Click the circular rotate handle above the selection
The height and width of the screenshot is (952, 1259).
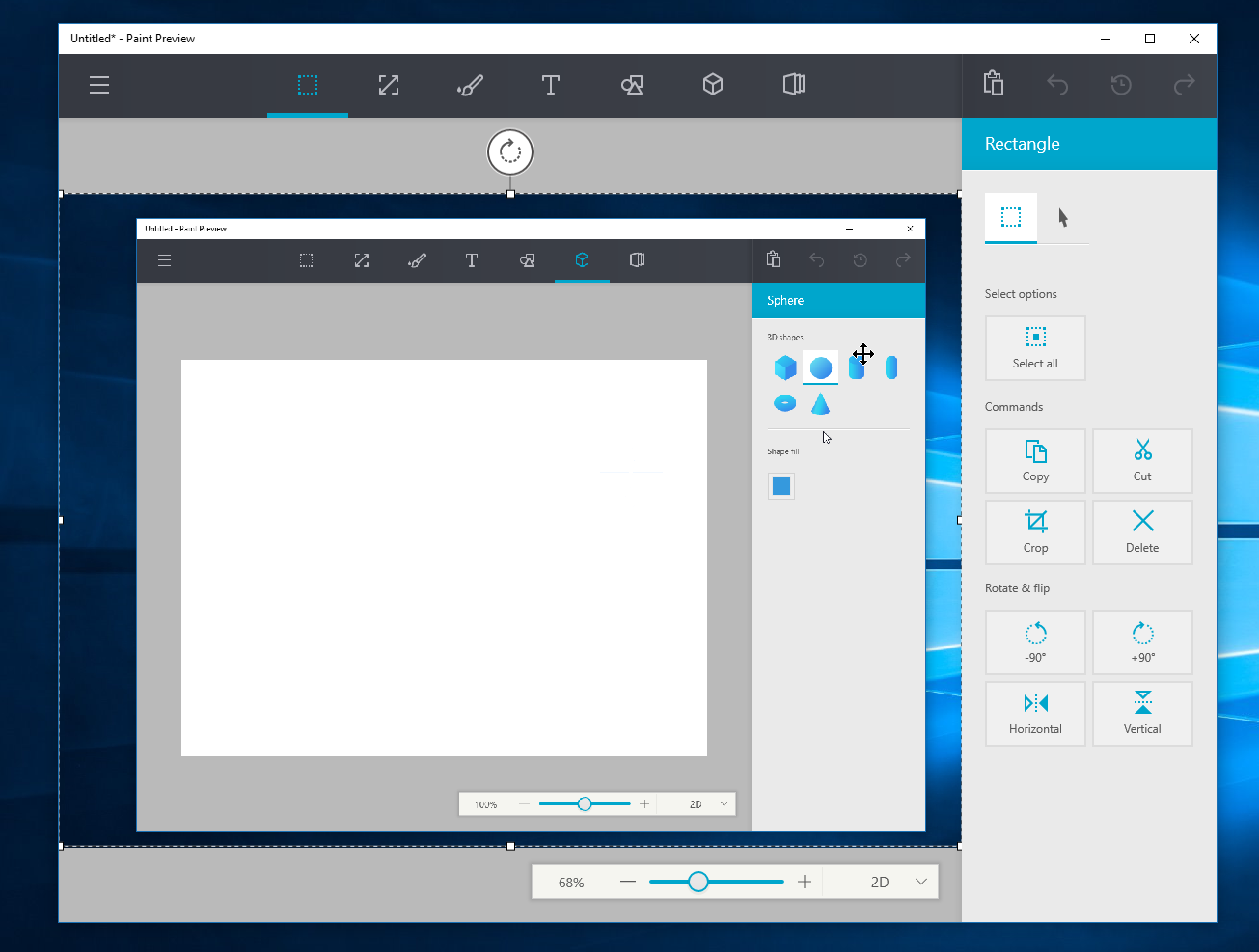pyautogui.click(x=510, y=151)
